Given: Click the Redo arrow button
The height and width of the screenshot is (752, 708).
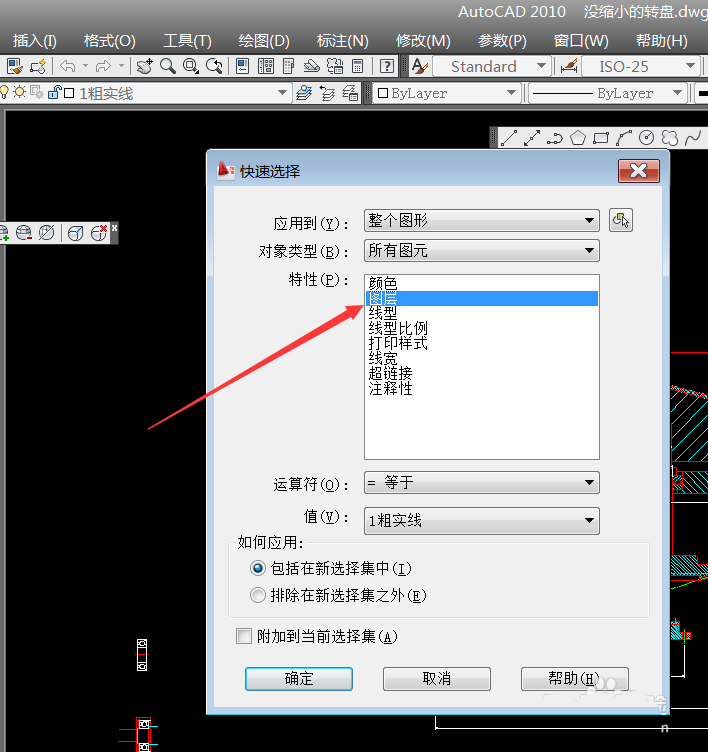Looking at the screenshot, I should (103, 66).
